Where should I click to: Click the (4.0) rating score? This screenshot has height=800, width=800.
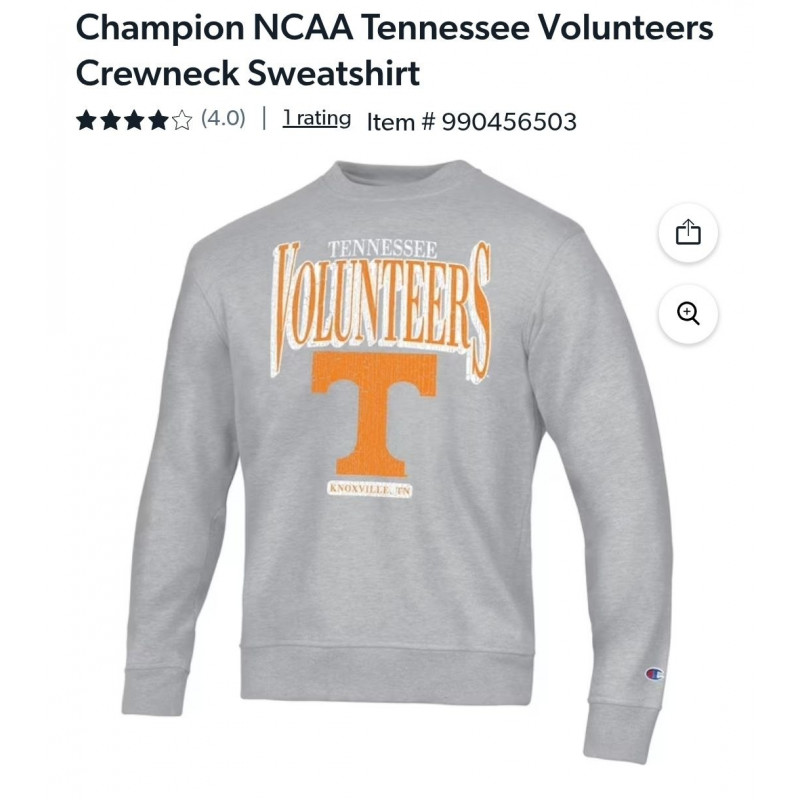(223, 119)
